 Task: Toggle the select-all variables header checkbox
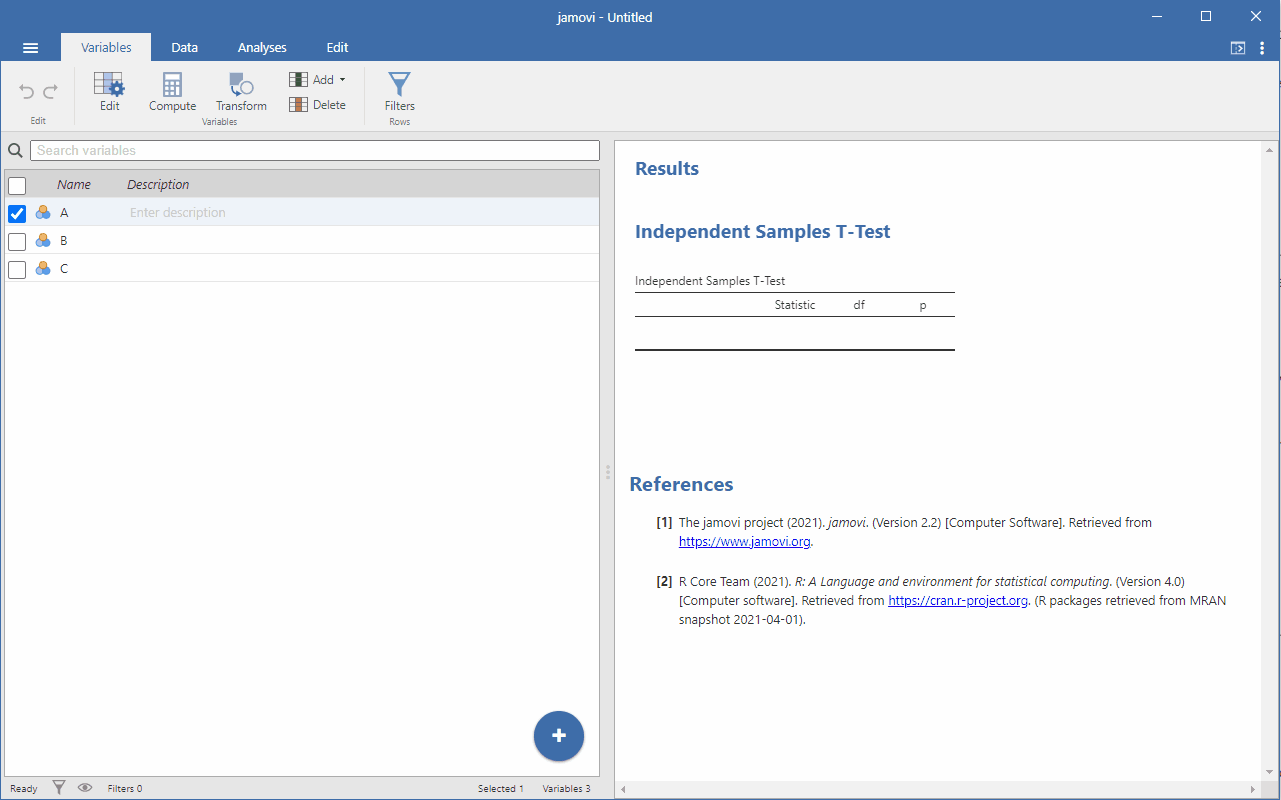coord(17,185)
